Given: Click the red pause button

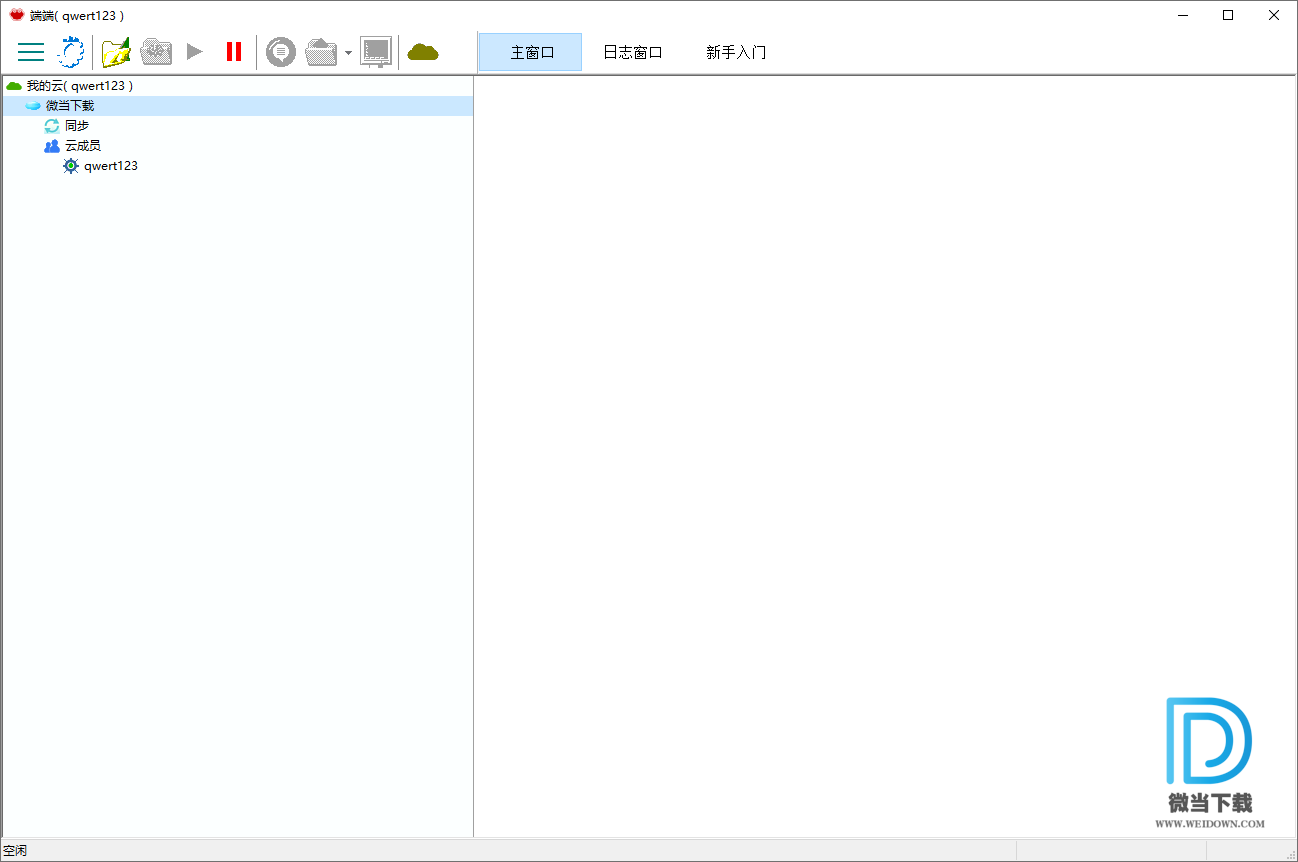Looking at the screenshot, I should click(x=234, y=52).
